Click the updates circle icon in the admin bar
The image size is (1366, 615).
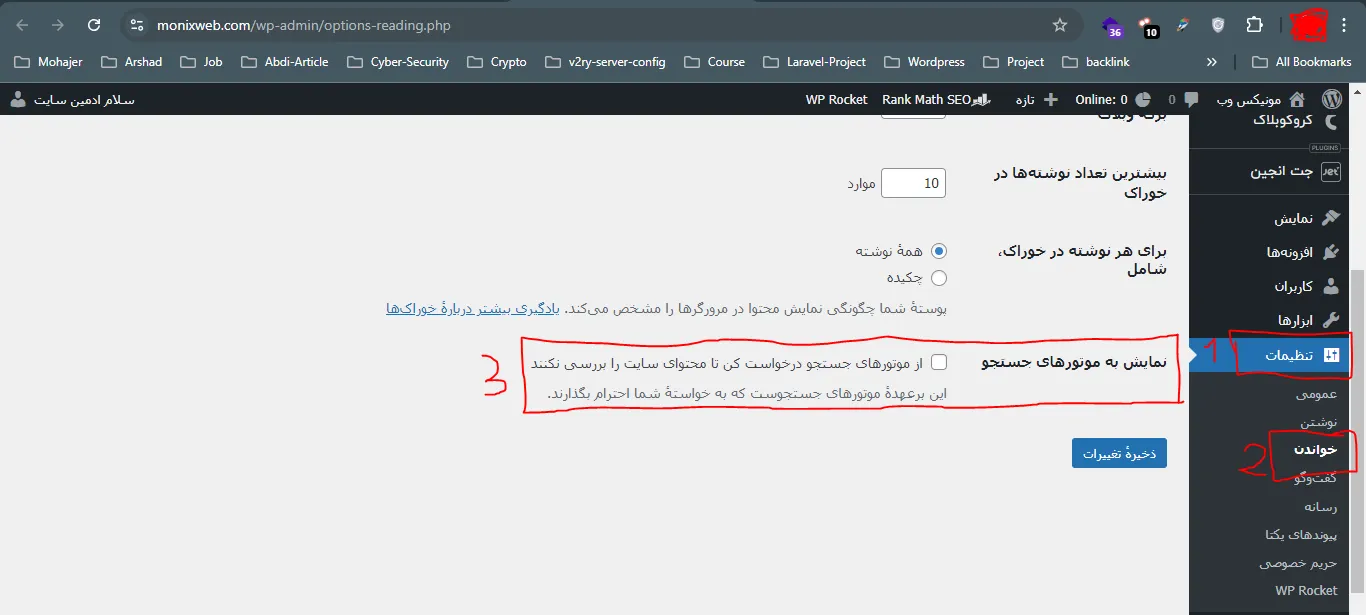tap(1144, 99)
